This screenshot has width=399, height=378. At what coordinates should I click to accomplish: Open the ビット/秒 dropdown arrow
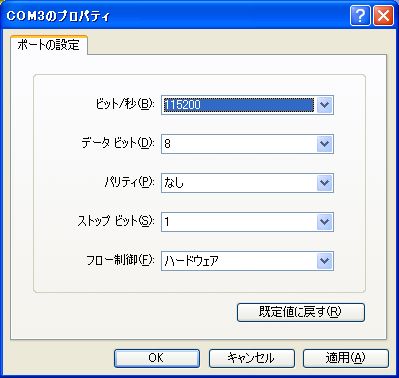coord(324,105)
